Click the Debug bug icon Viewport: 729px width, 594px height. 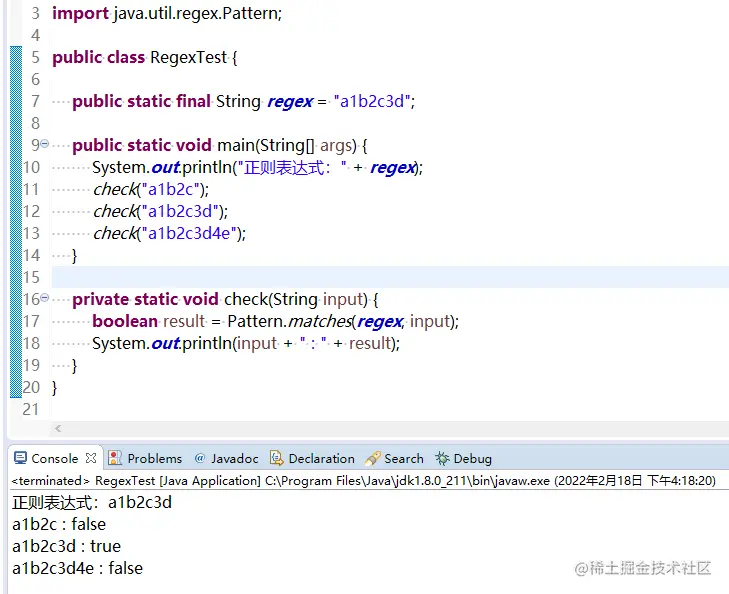point(442,459)
